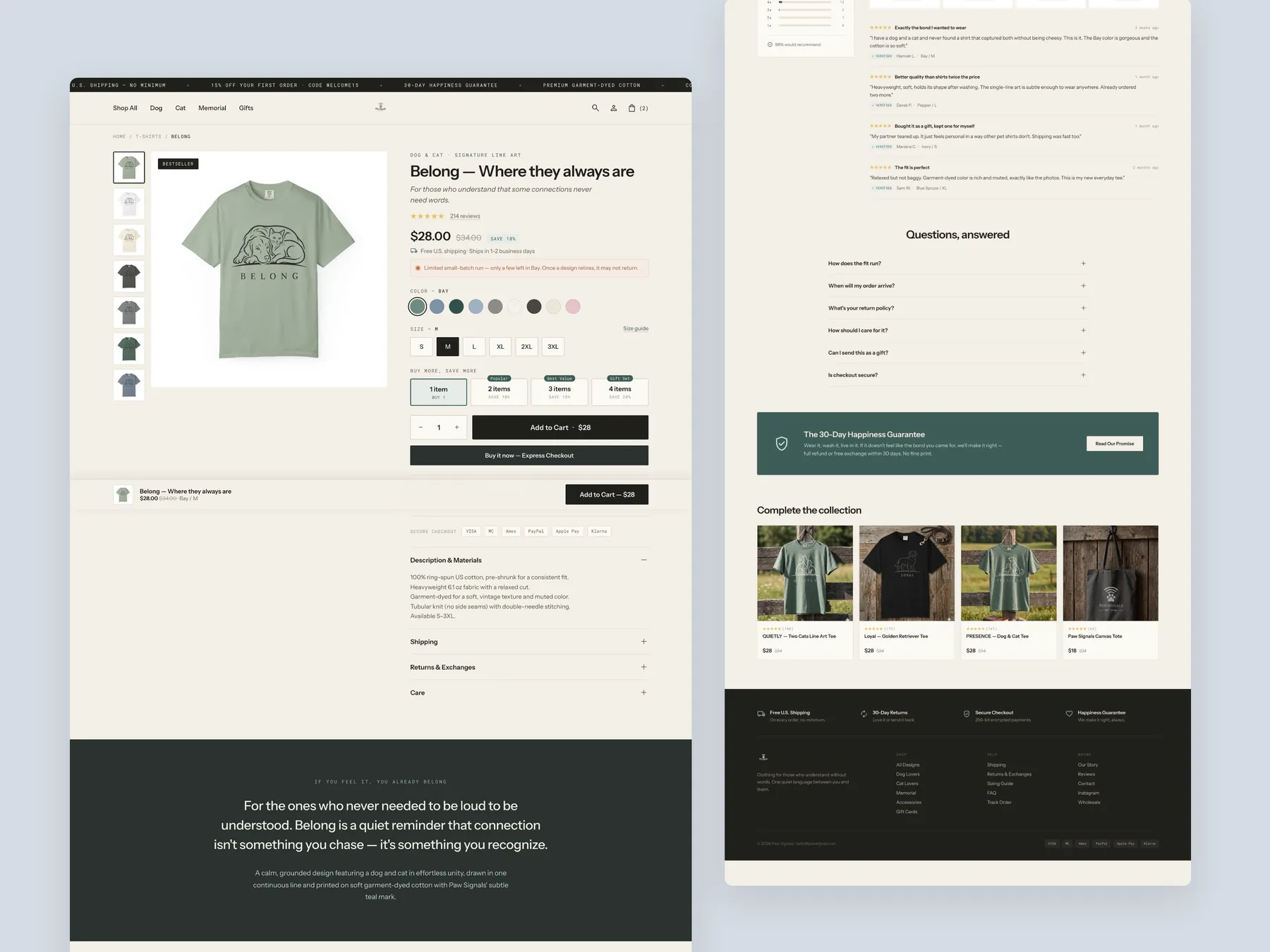View the charcoal tee thumbnail
Image resolution: width=1270 pixels, height=952 pixels.
[129, 276]
